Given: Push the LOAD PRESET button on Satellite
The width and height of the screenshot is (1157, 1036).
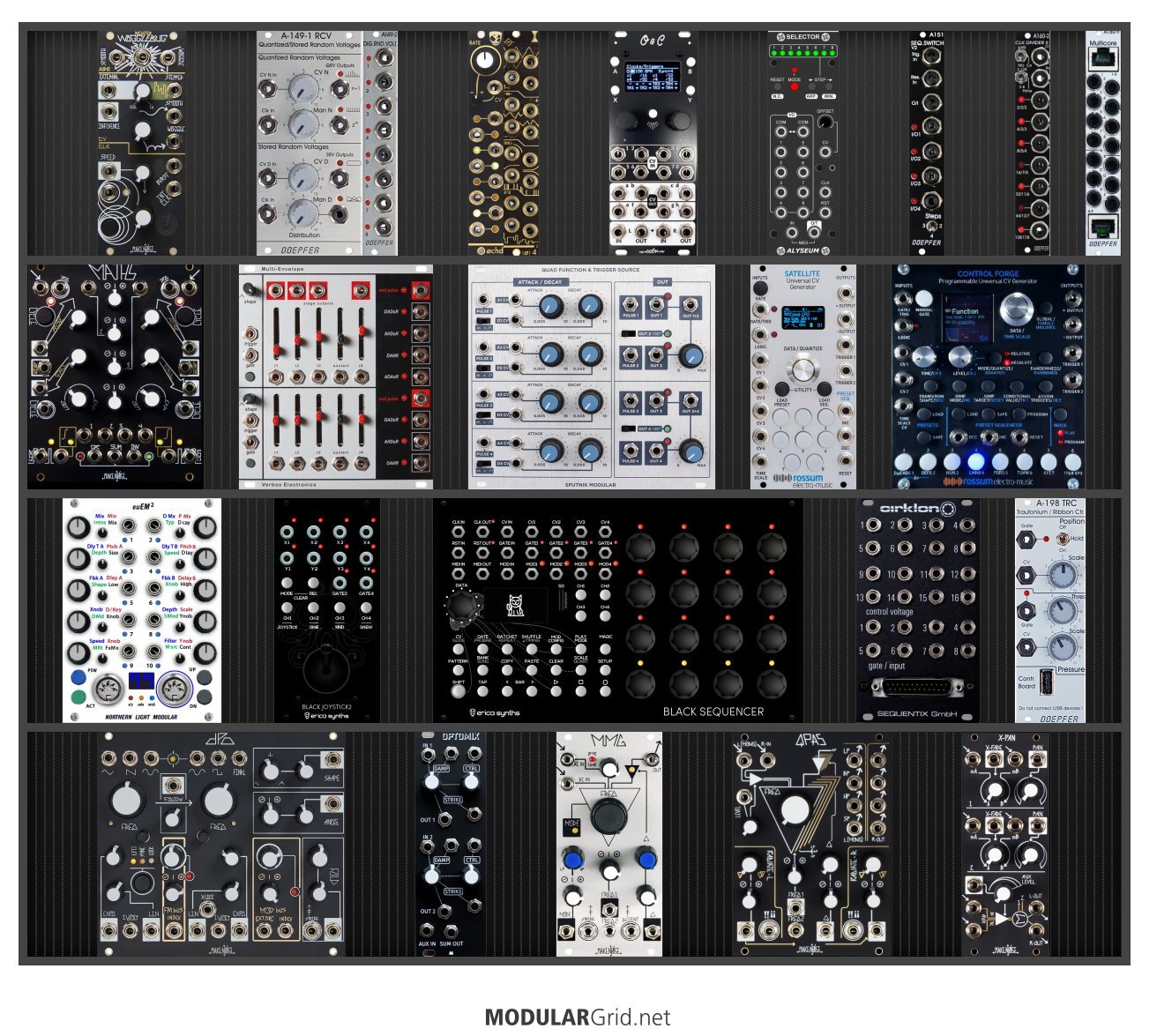Looking at the screenshot, I should 782,389.
